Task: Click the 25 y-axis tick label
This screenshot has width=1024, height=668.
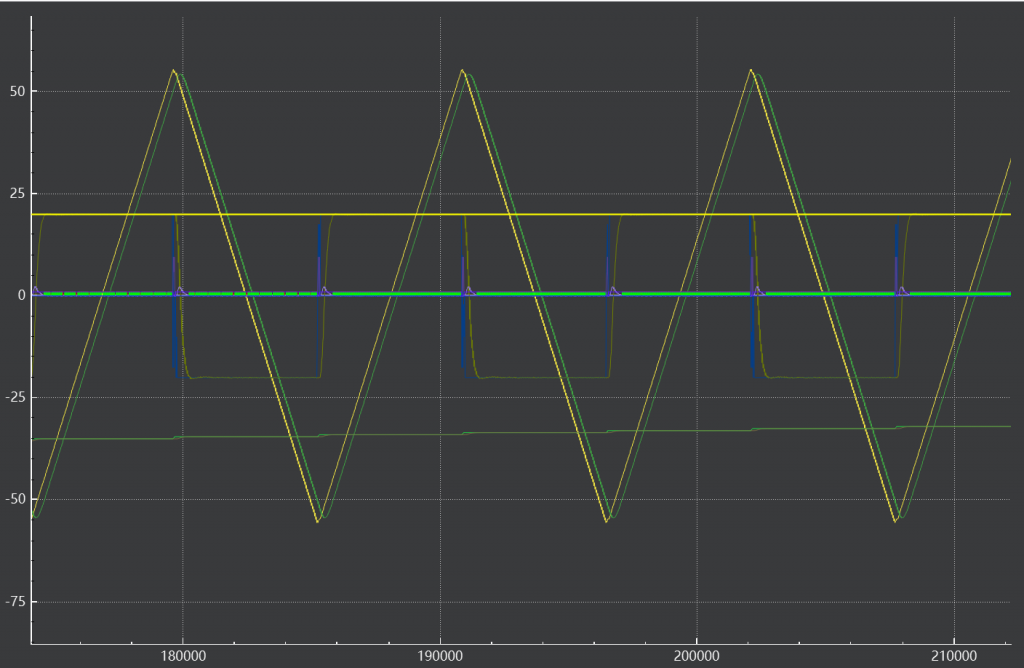Action: click(x=18, y=193)
